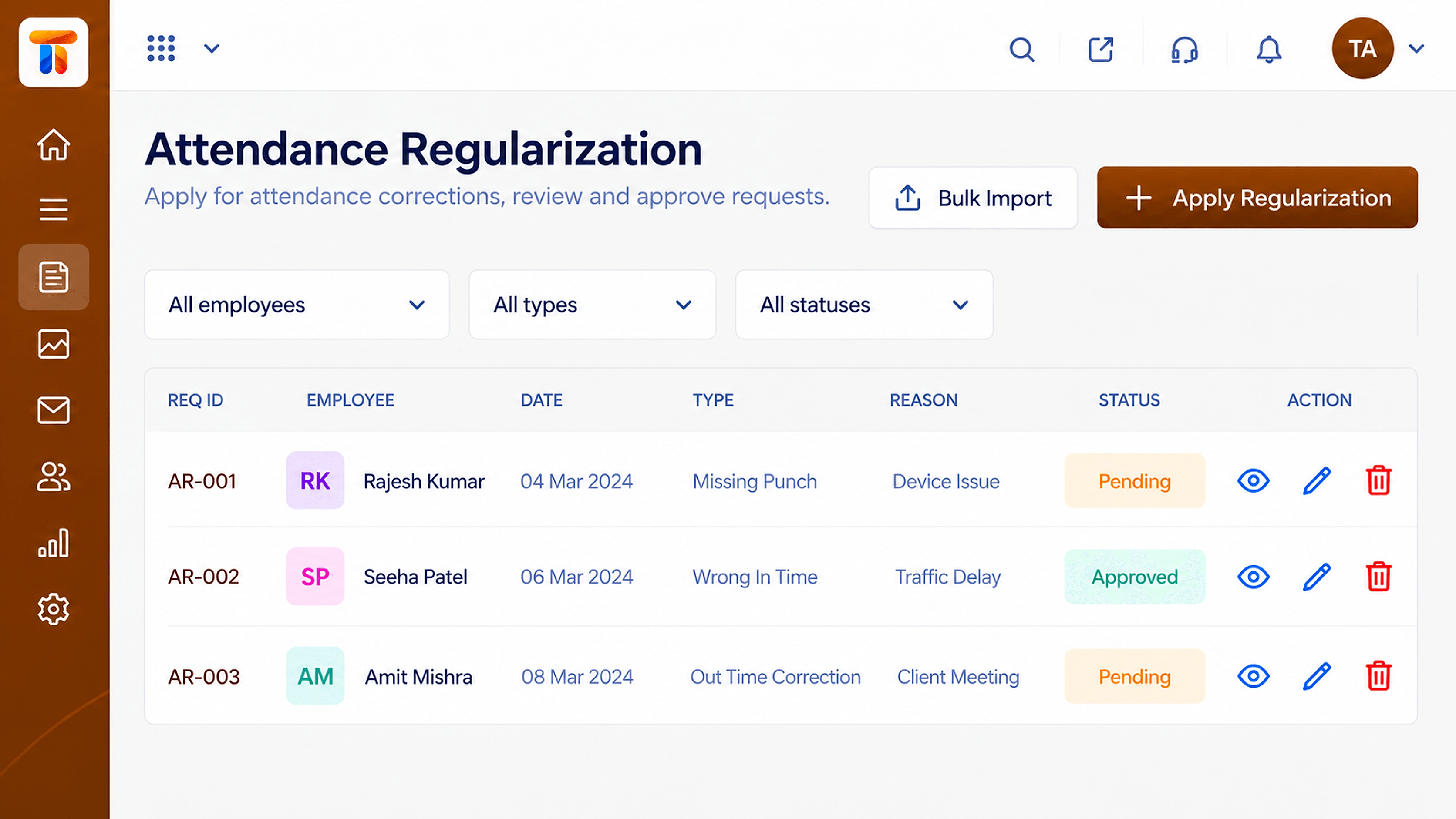Click the EMPLOYEE column header
Viewport: 1456px width, 819px height.
351,400
